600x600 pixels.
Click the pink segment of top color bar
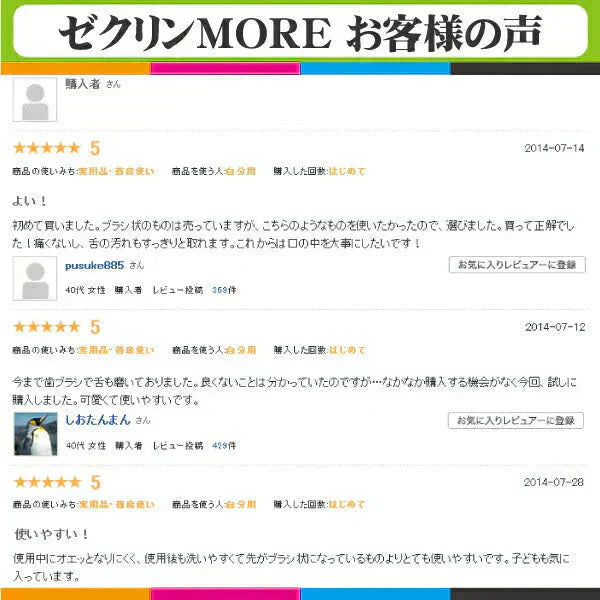225,68
